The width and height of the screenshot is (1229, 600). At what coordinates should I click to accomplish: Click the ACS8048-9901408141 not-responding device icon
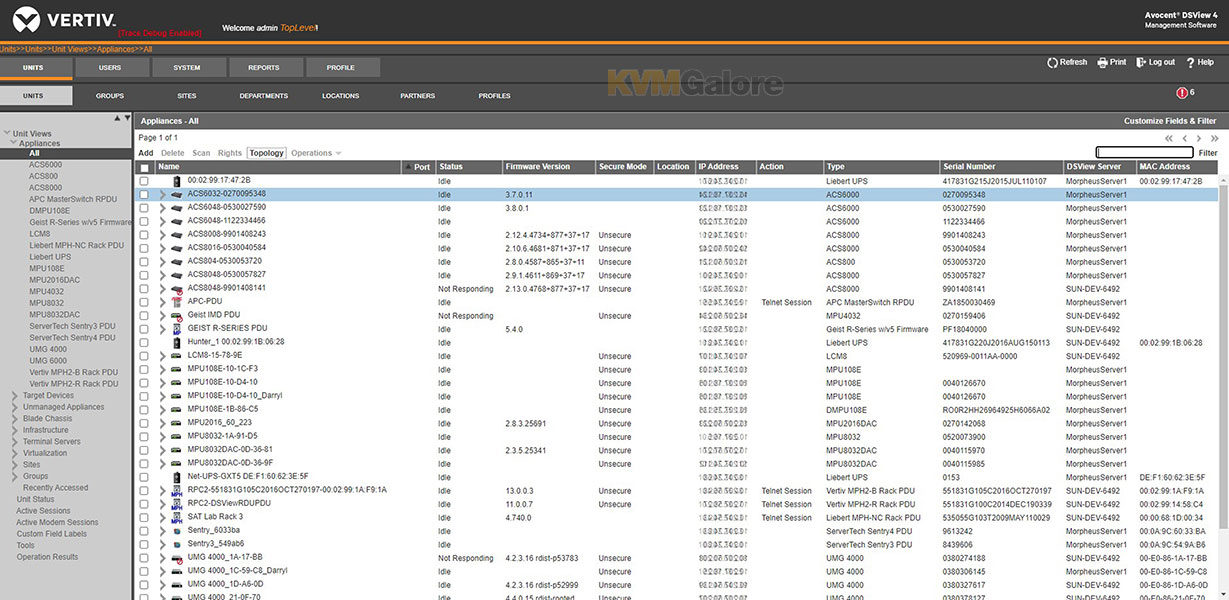click(x=176, y=289)
